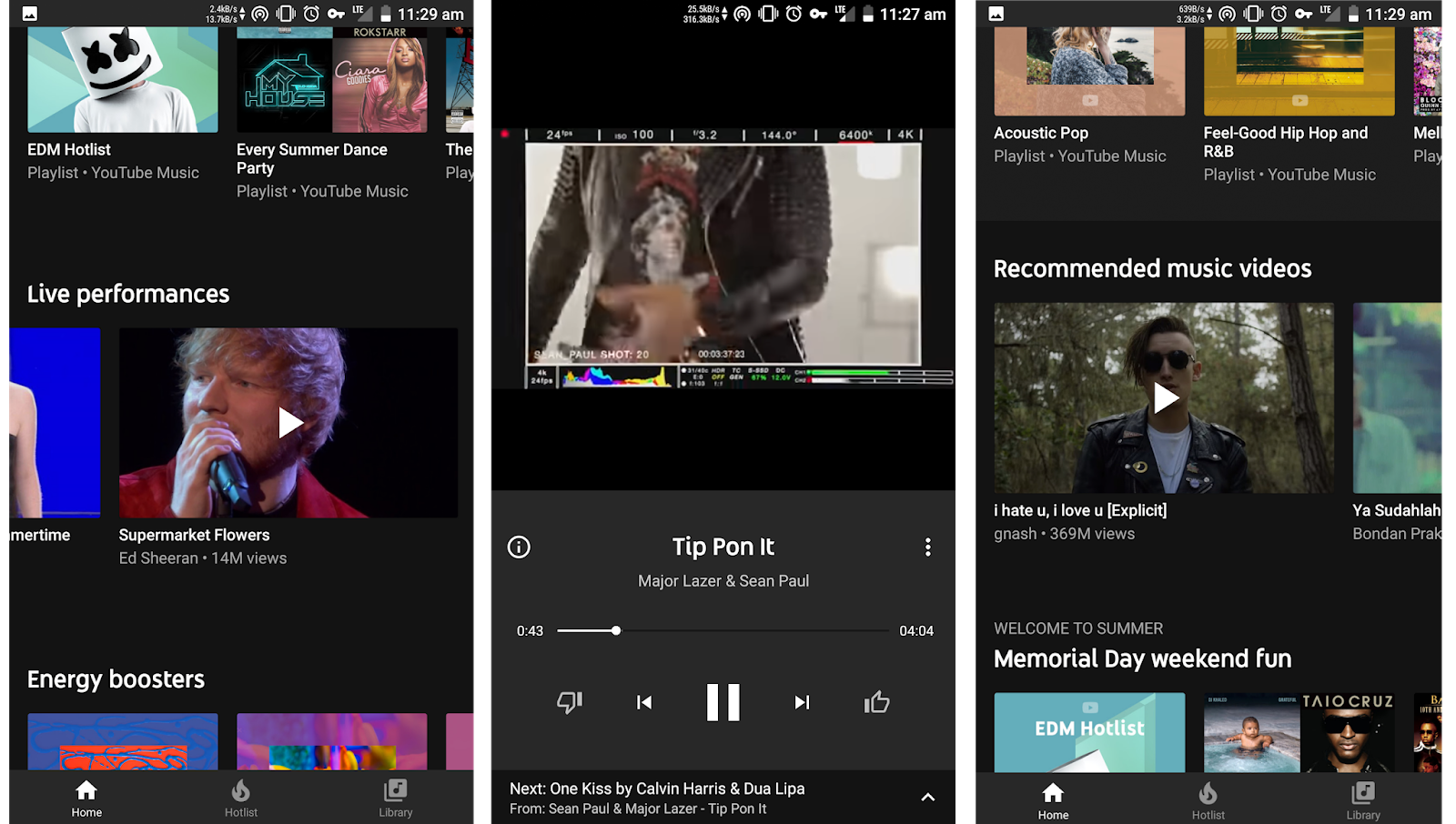Seek using the song progress slider
Screen dimensions: 1456x824
coord(723,630)
